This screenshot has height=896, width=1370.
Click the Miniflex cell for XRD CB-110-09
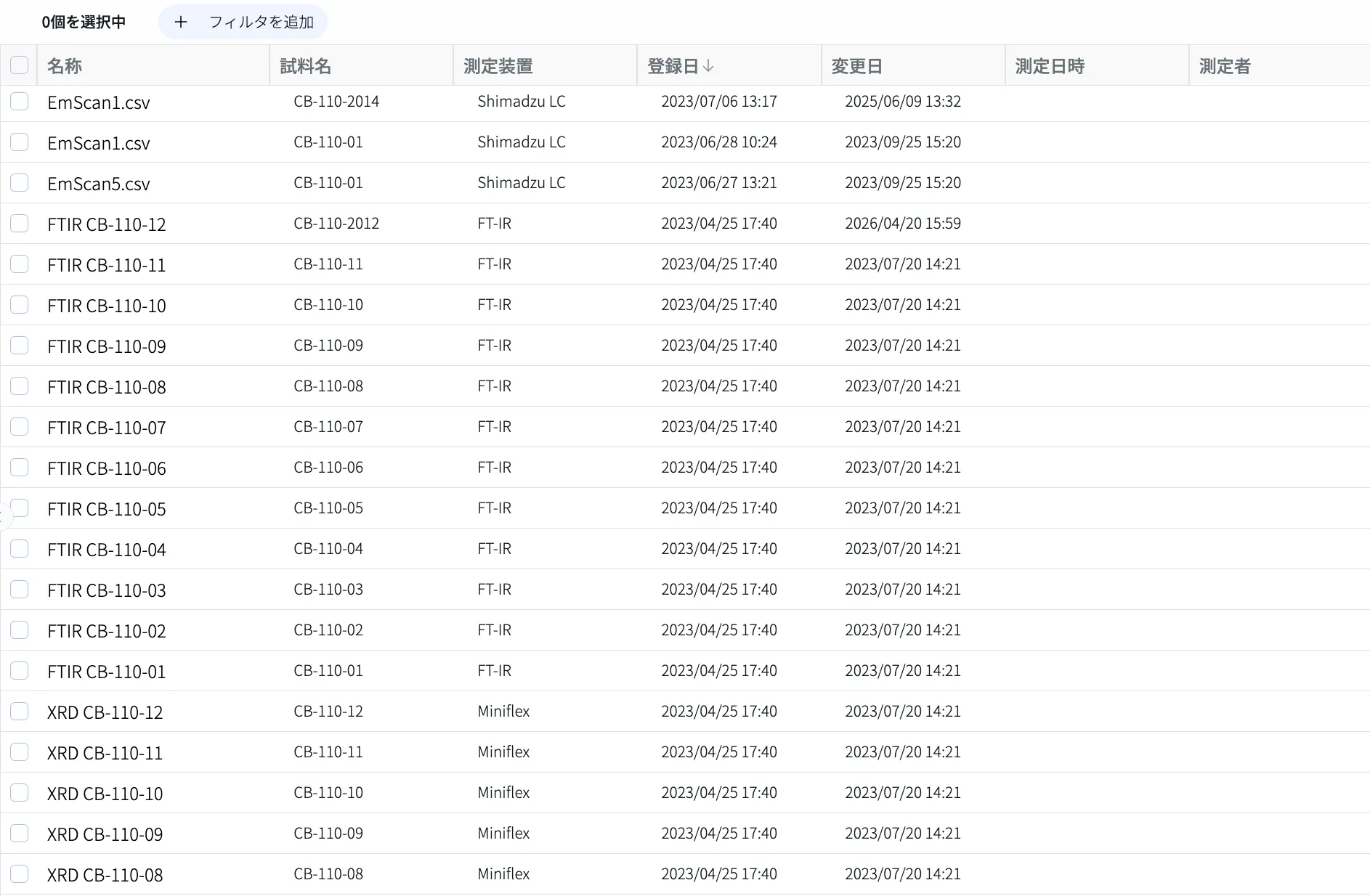pyautogui.click(x=503, y=834)
